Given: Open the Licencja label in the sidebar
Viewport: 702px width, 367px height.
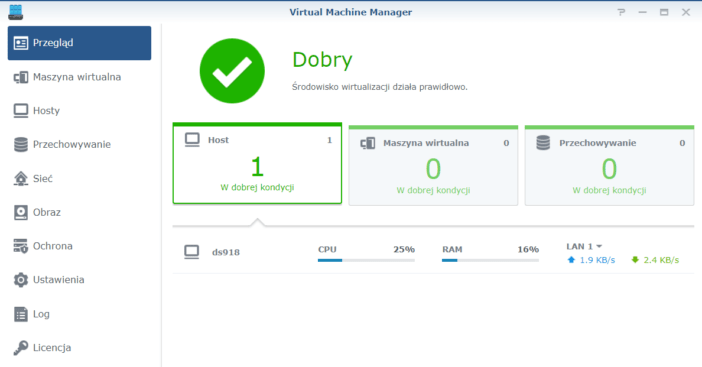Looking at the screenshot, I should 52,348.
